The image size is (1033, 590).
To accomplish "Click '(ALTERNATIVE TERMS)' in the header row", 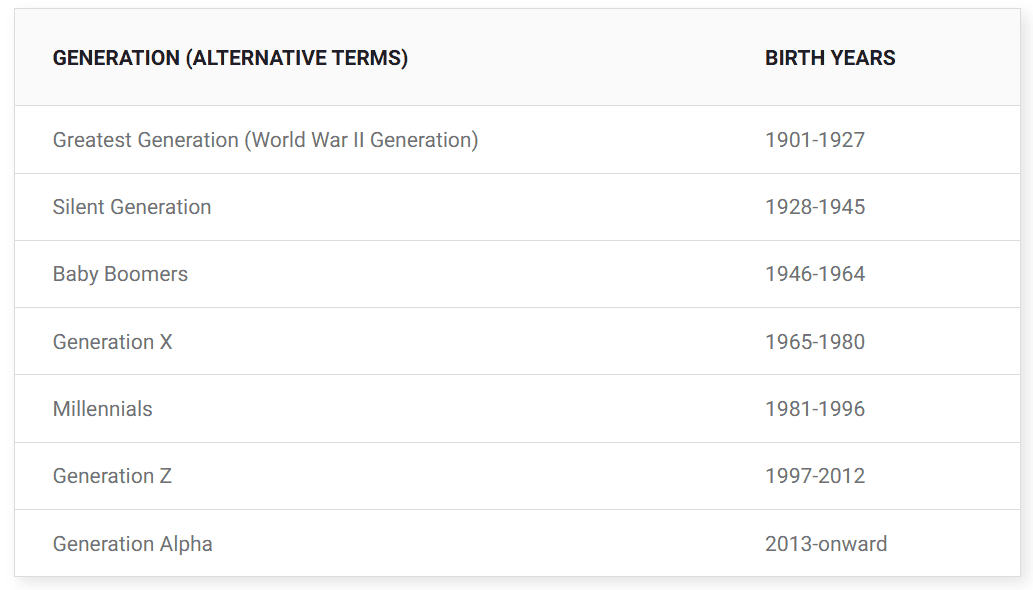I will click(x=296, y=58).
